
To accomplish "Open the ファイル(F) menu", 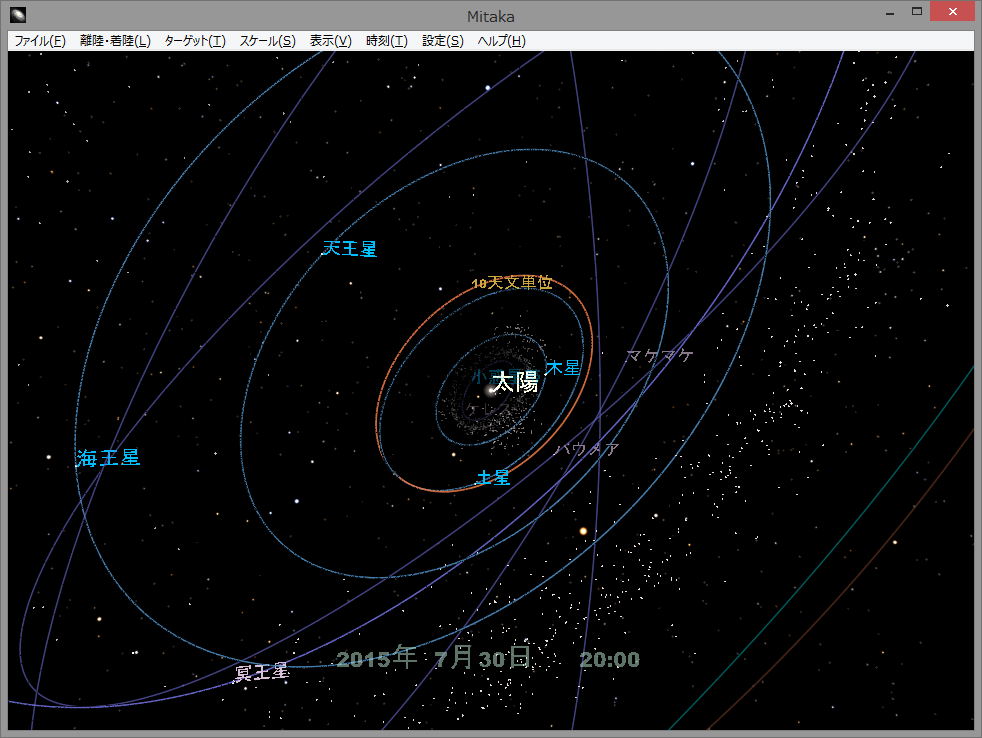I will coord(40,41).
